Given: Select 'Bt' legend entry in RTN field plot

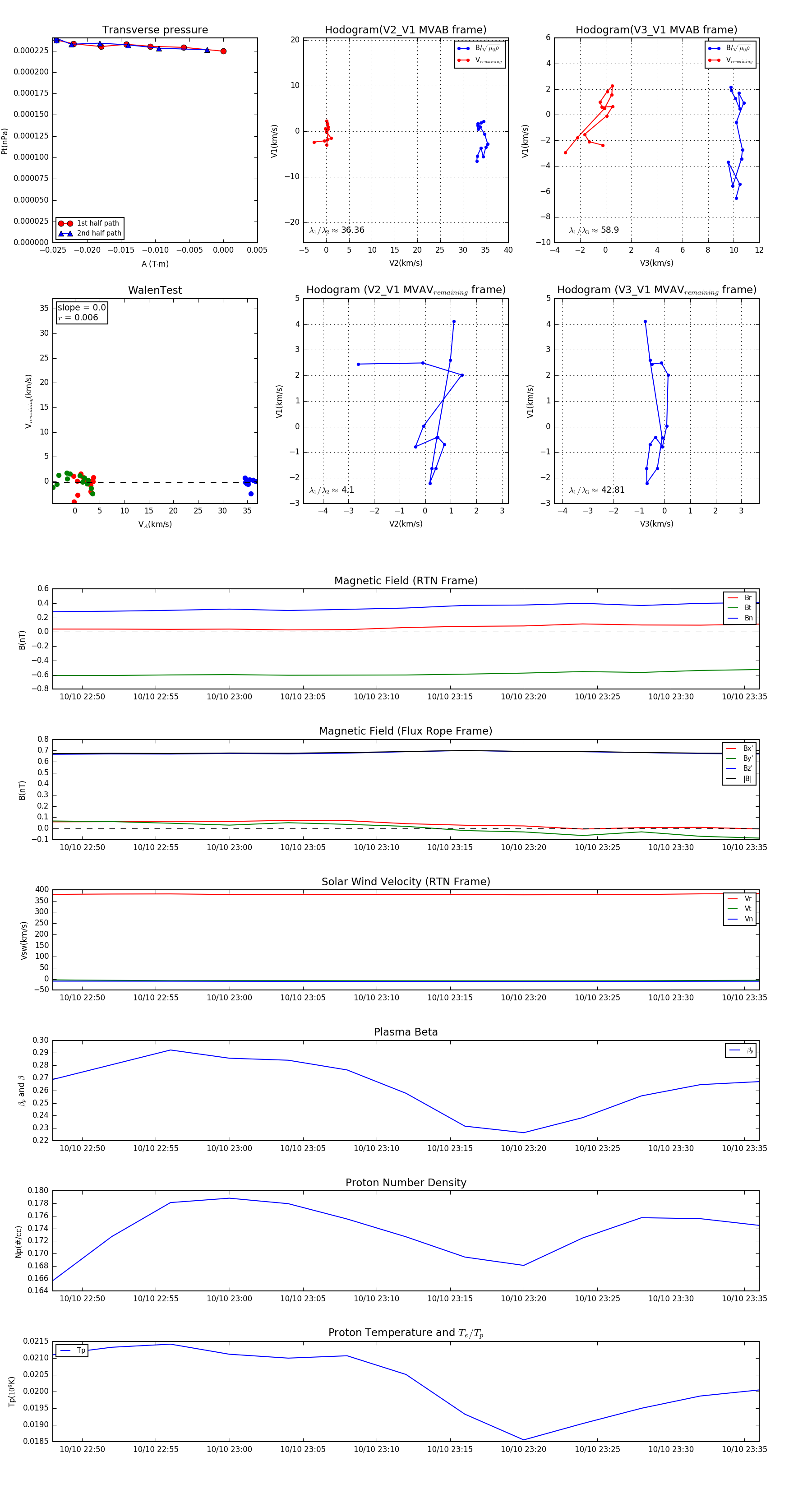Looking at the screenshot, I should click(740, 607).
